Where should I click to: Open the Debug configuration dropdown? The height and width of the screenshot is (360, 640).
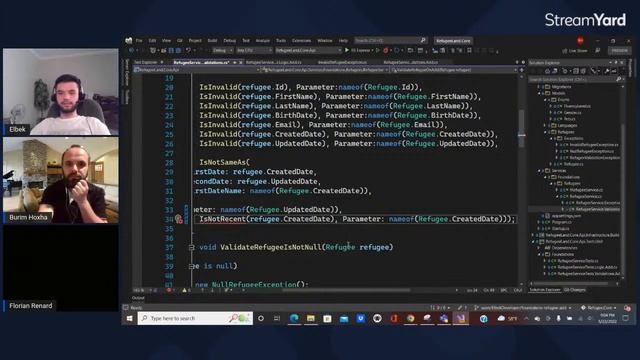click(x=222, y=51)
